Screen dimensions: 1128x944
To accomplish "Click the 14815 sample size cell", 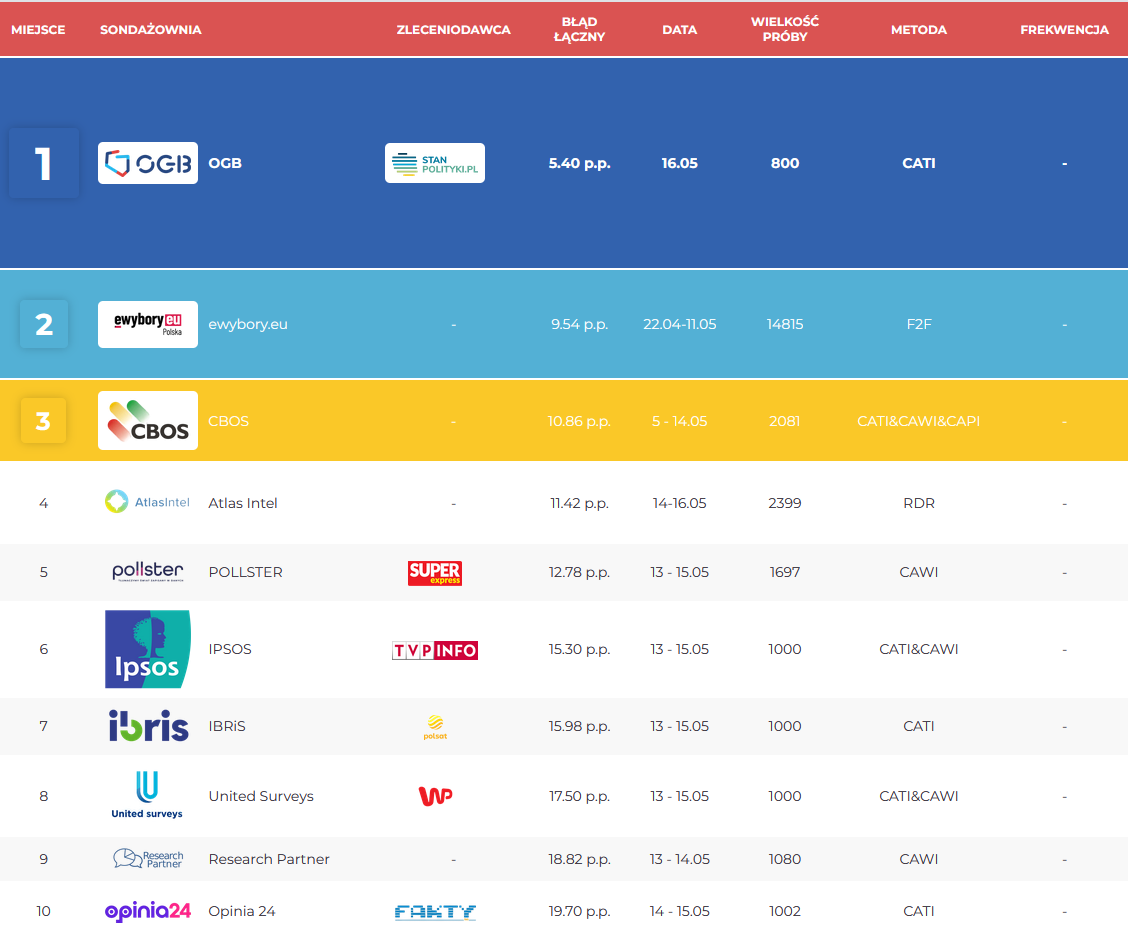I will pyautogui.click(x=785, y=324).
